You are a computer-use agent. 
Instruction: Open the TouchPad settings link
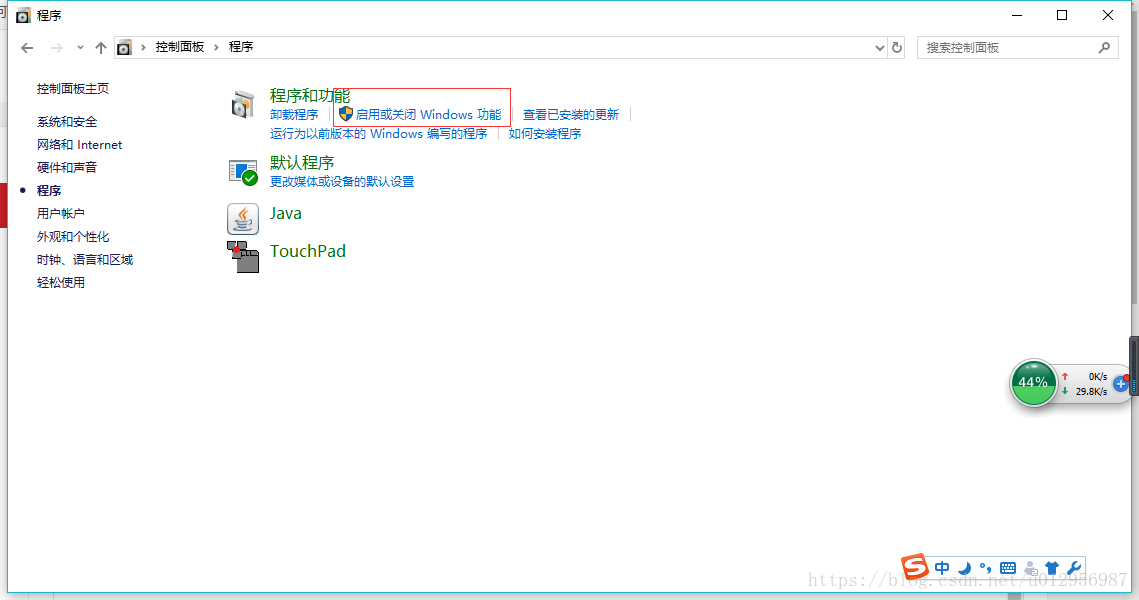click(308, 251)
